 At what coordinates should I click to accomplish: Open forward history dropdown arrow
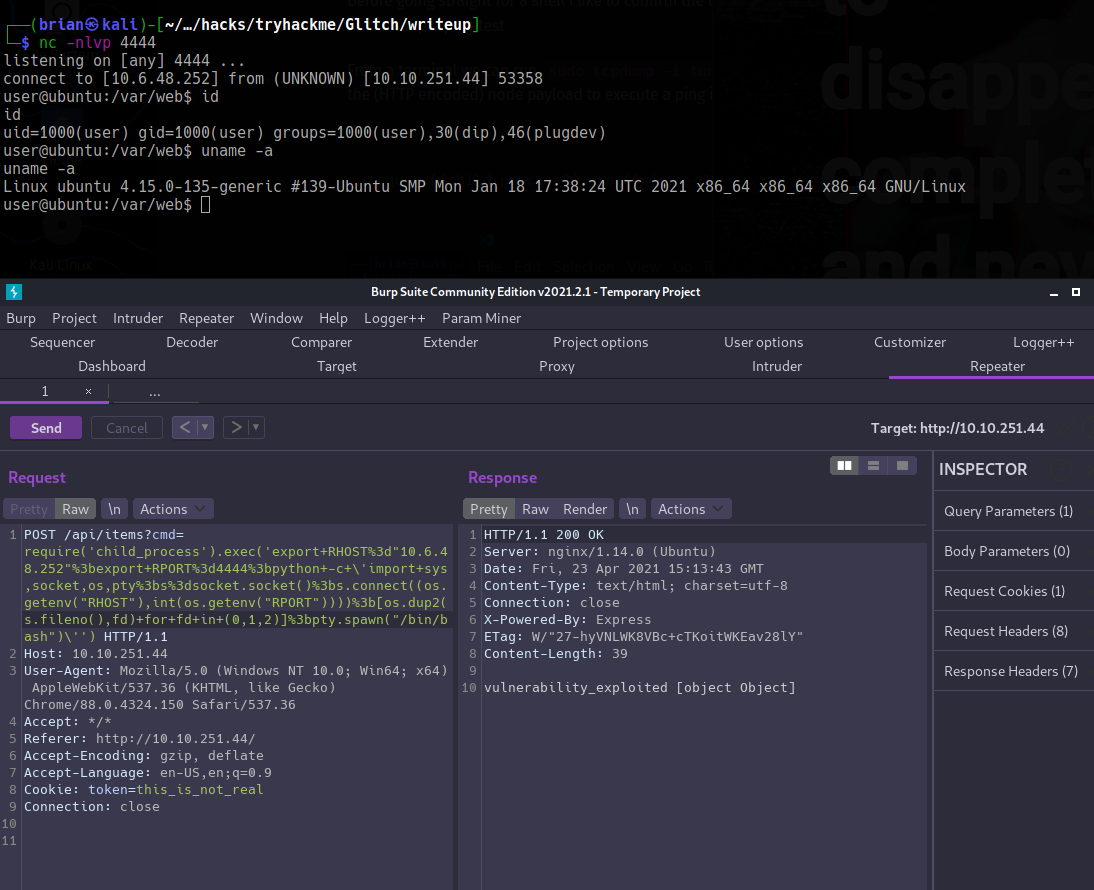pyautogui.click(x=256, y=427)
